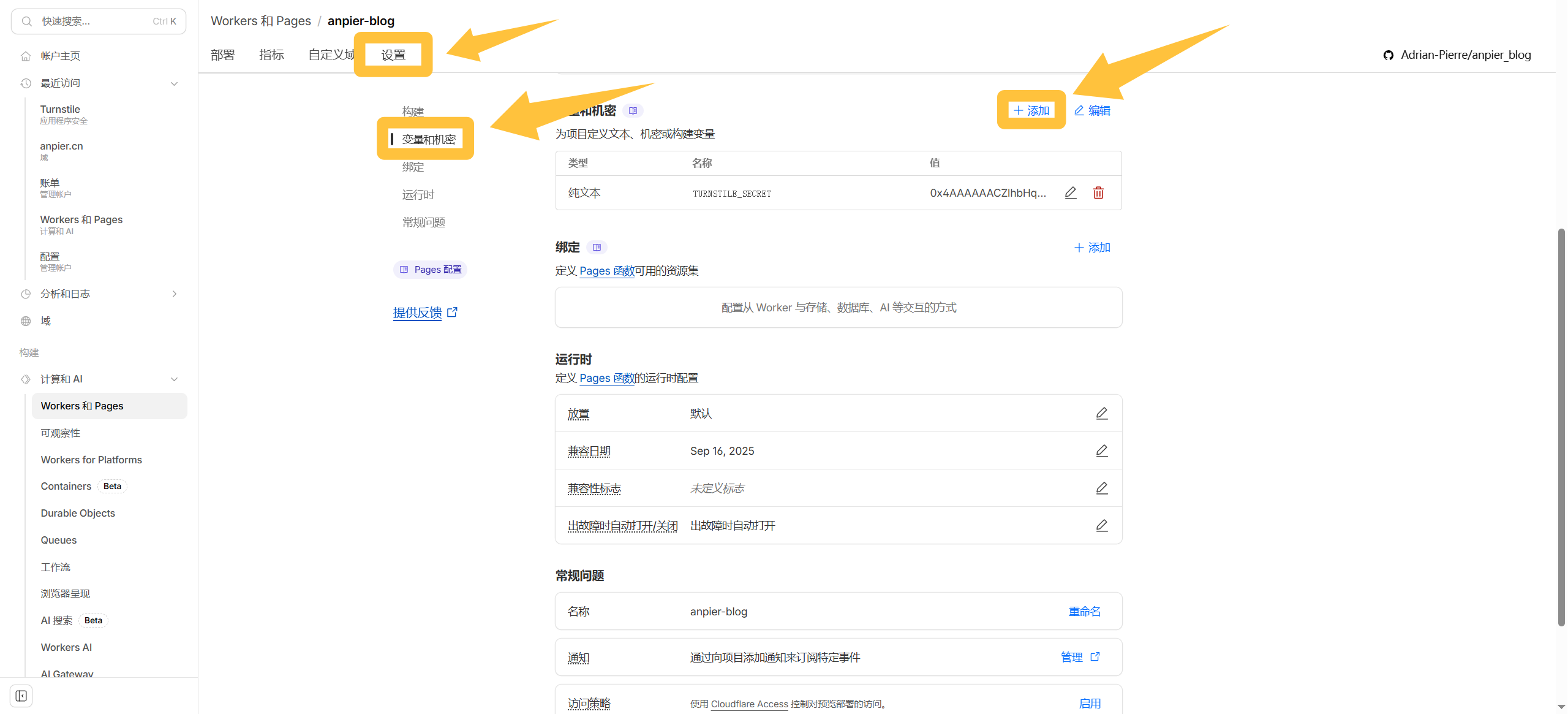The image size is (1568, 714).
Task: Open Workers 和 Pages under 计算和 AI
Action: (110, 406)
